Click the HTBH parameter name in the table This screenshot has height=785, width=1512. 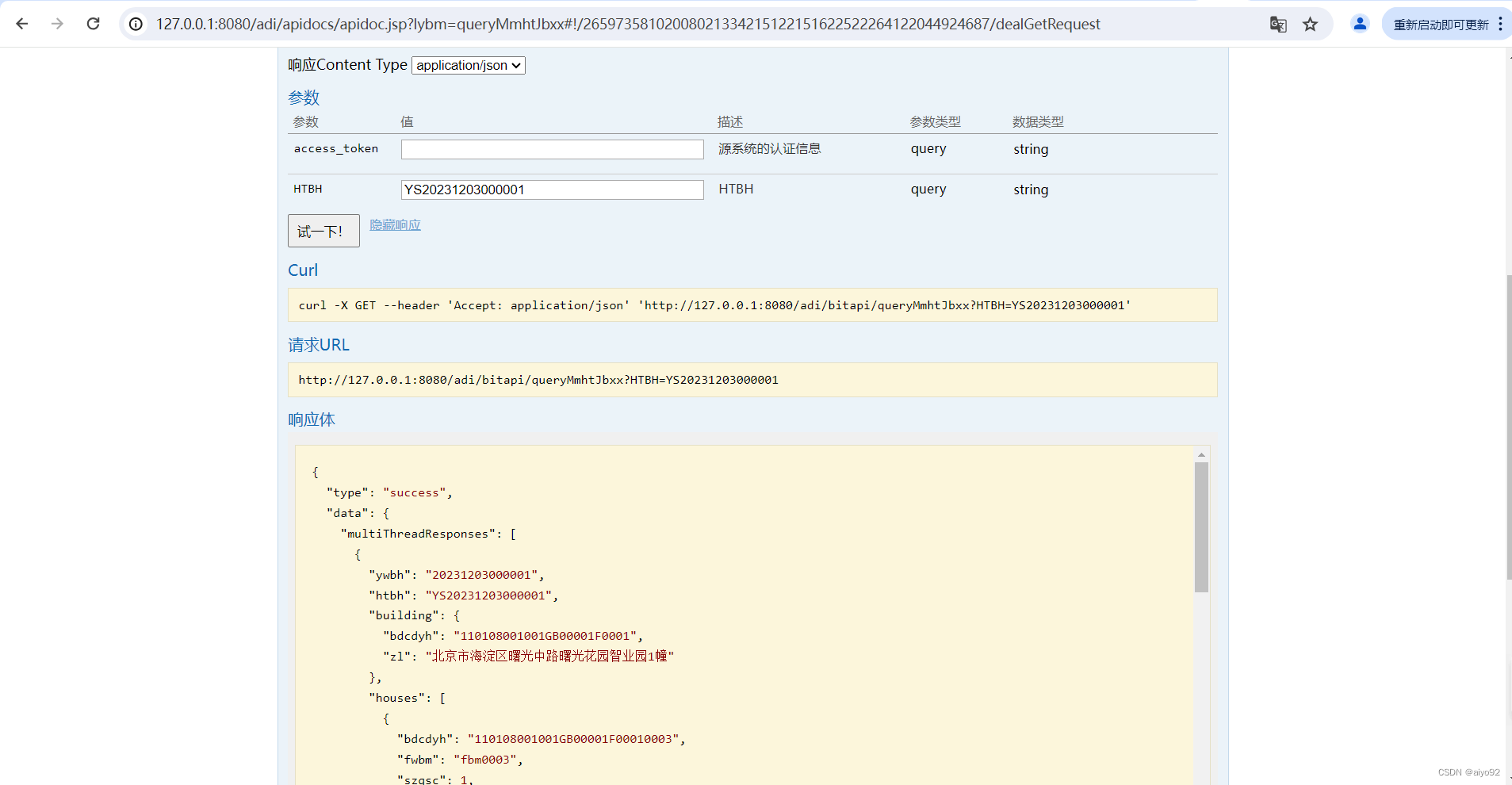(x=308, y=189)
